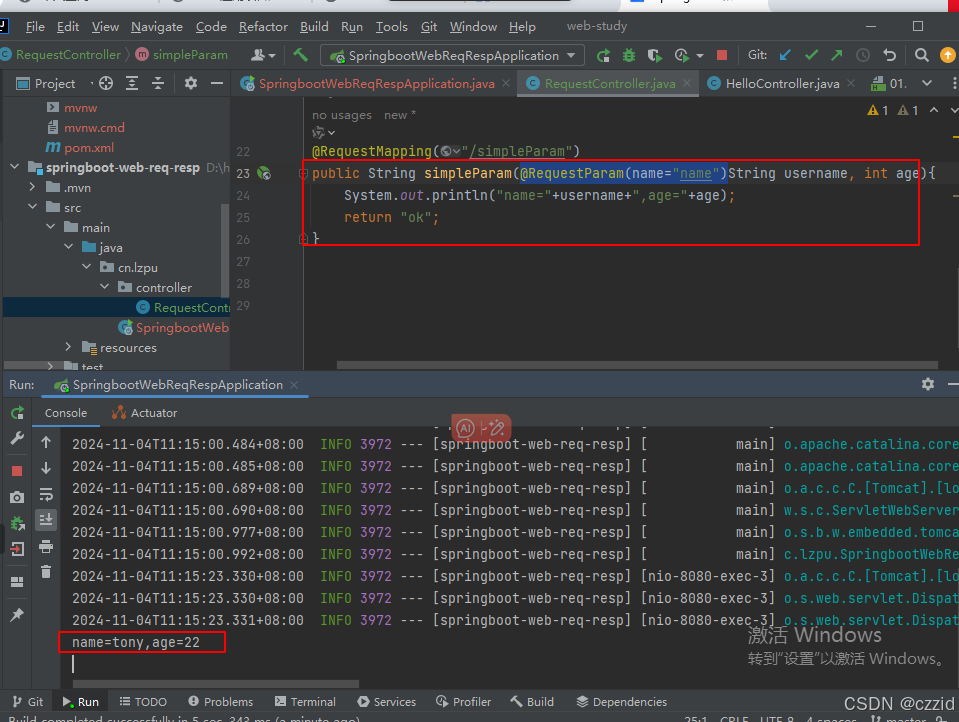Image resolution: width=959 pixels, height=722 pixels.
Task: Click the wrench icon in Run panel
Action: click(17, 438)
